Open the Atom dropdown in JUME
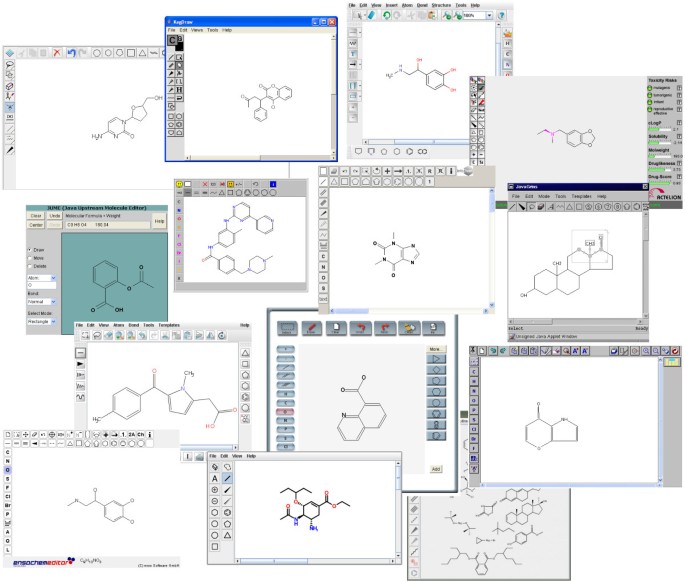Viewport: 685px width, 582px height. [x=42, y=278]
